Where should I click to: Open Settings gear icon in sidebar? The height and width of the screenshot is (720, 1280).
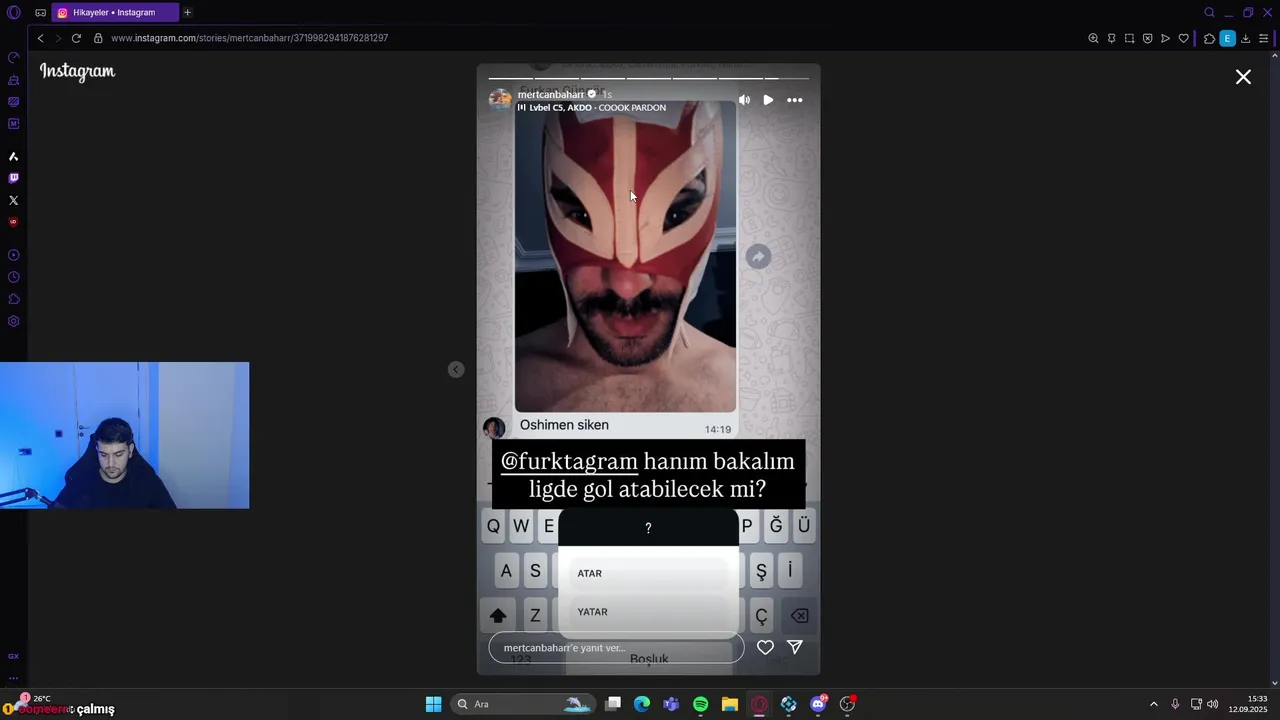coord(13,321)
